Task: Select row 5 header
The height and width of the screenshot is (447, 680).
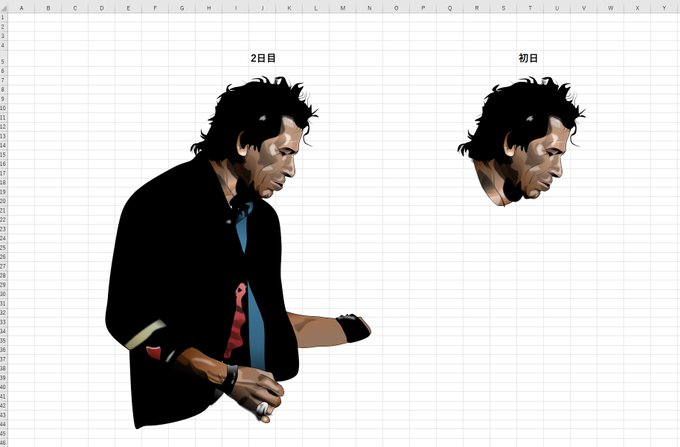Action: 3,58
